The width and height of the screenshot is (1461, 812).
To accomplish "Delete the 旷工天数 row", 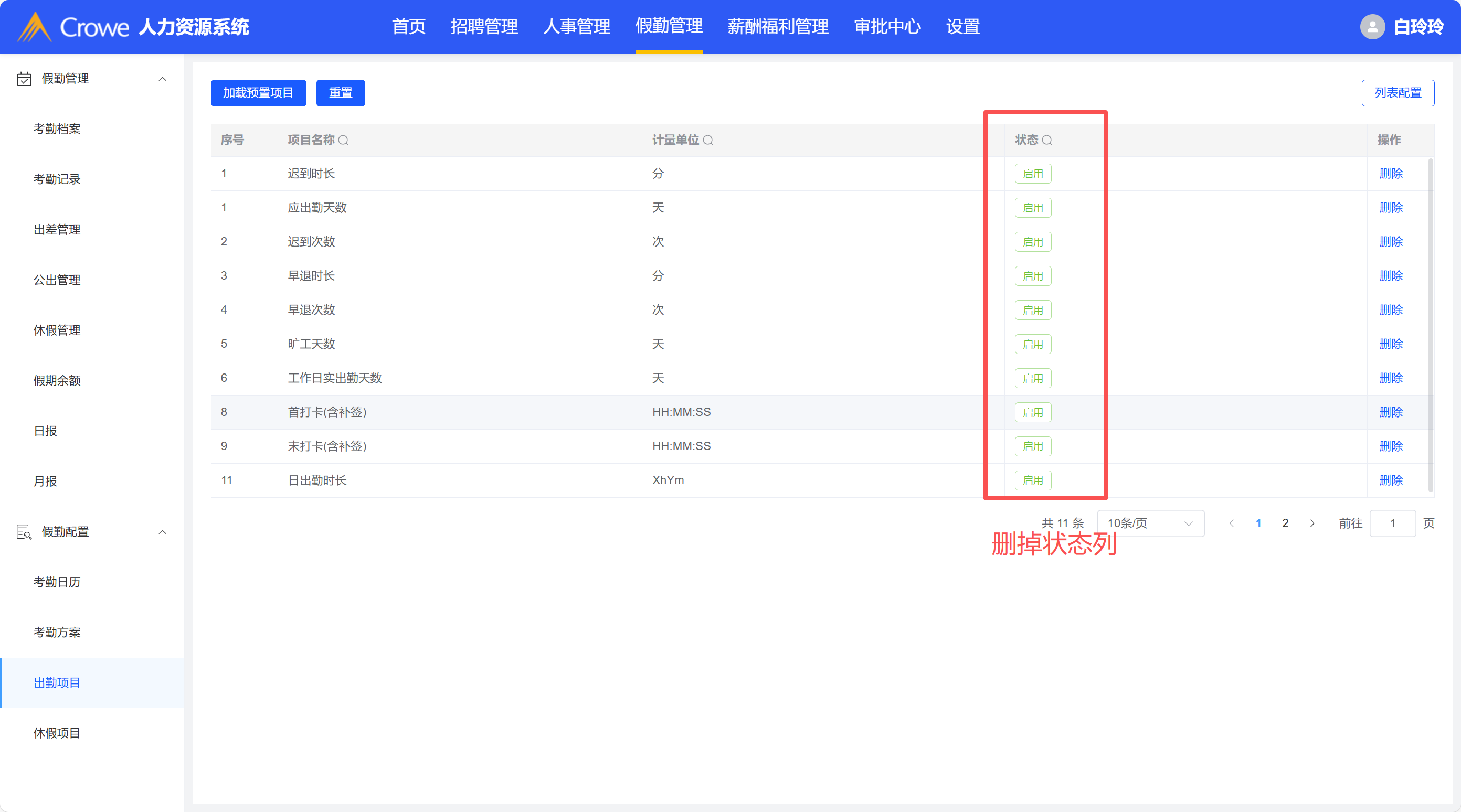I will point(1391,344).
